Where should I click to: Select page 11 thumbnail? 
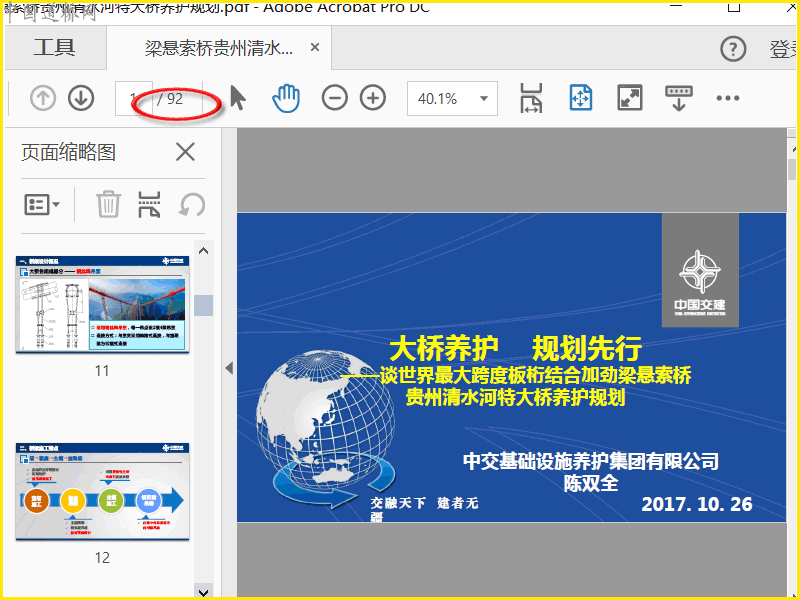click(102, 303)
